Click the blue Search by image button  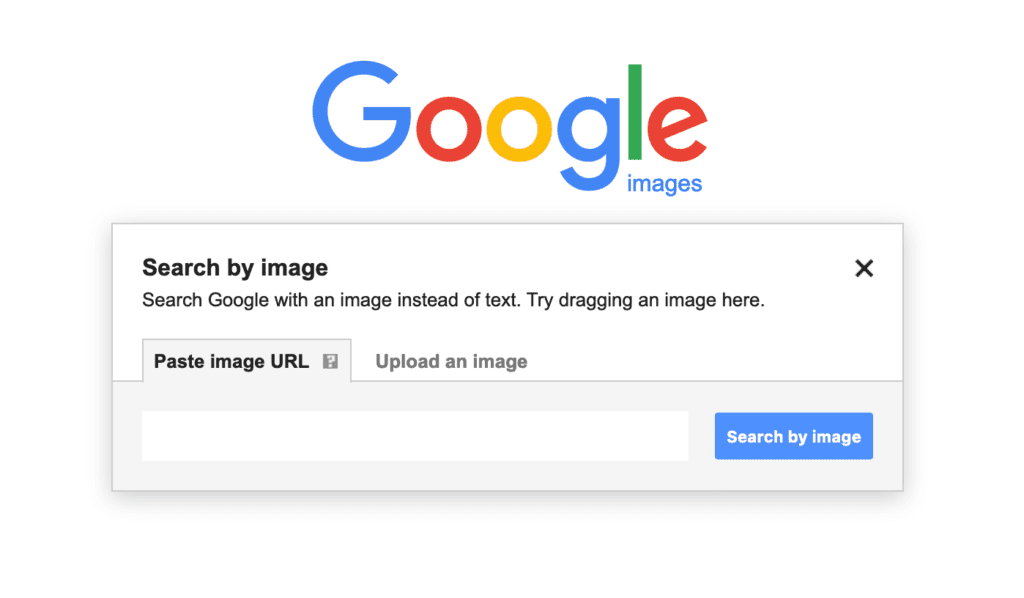pos(793,436)
